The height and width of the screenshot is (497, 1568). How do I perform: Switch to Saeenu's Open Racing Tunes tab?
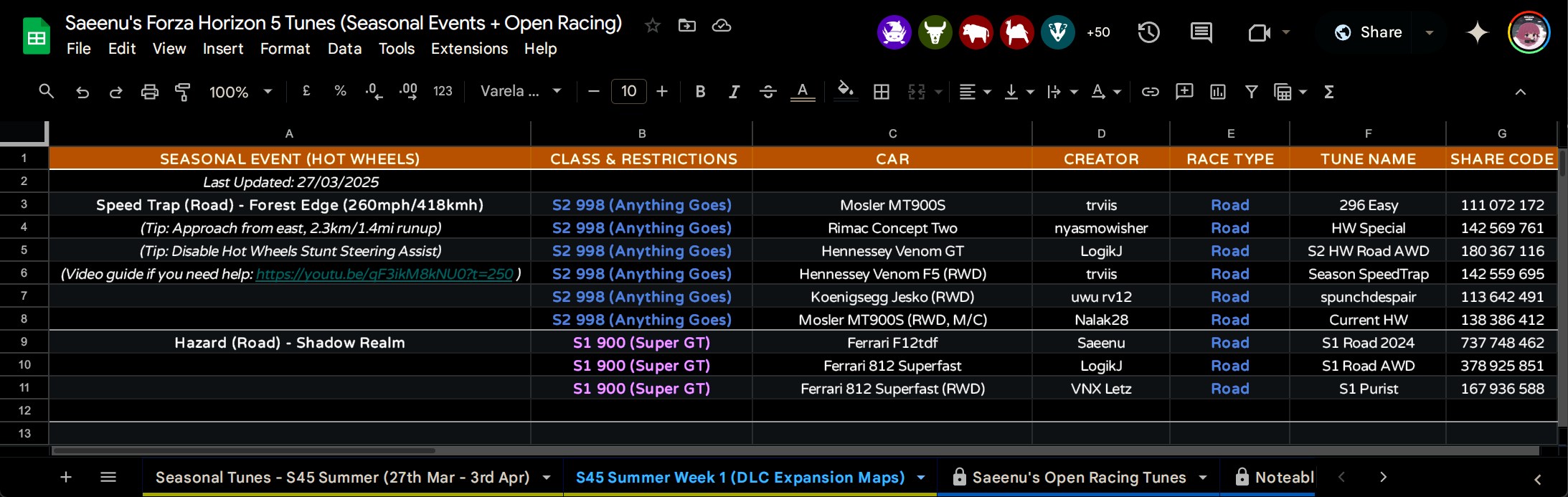tap(1079, 478)
